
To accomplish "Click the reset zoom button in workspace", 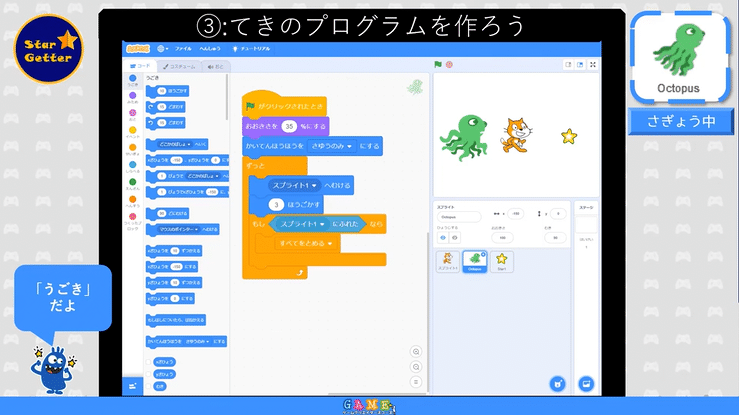I will [x=416, y=382].
